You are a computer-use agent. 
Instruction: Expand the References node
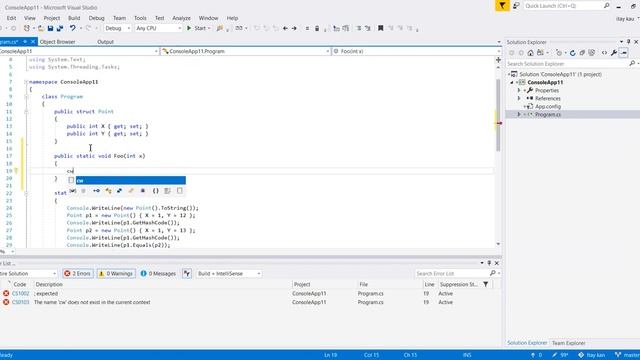(x=519, y=98)
